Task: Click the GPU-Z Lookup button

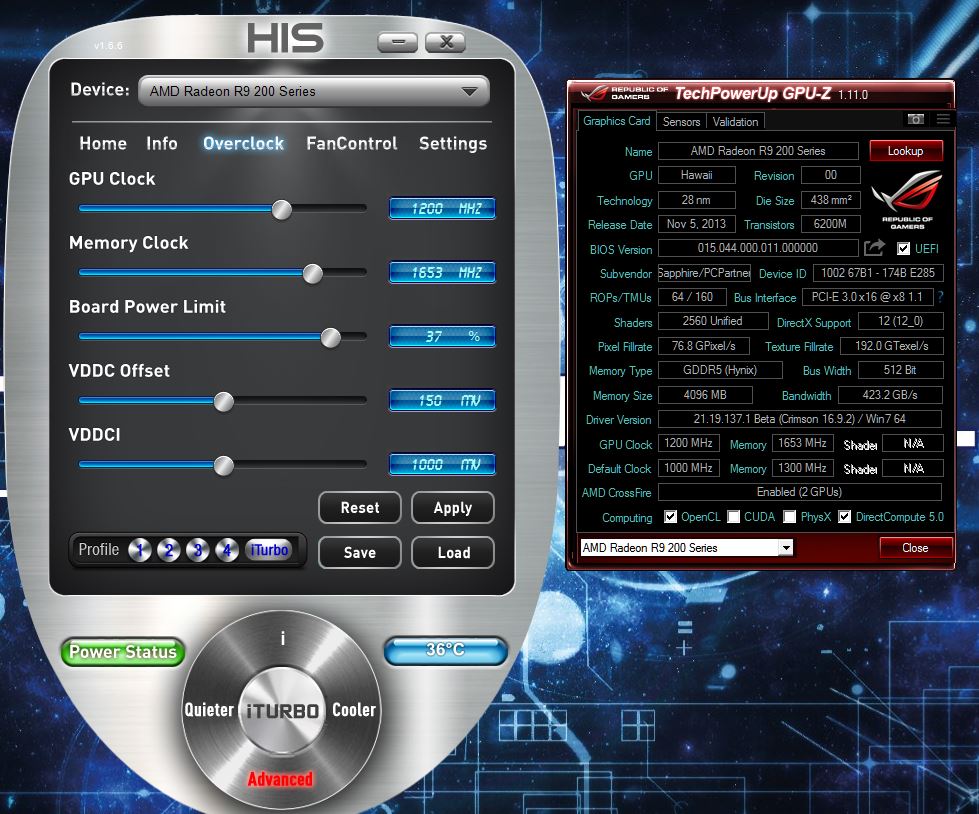Action: click(x=905, y=150)
